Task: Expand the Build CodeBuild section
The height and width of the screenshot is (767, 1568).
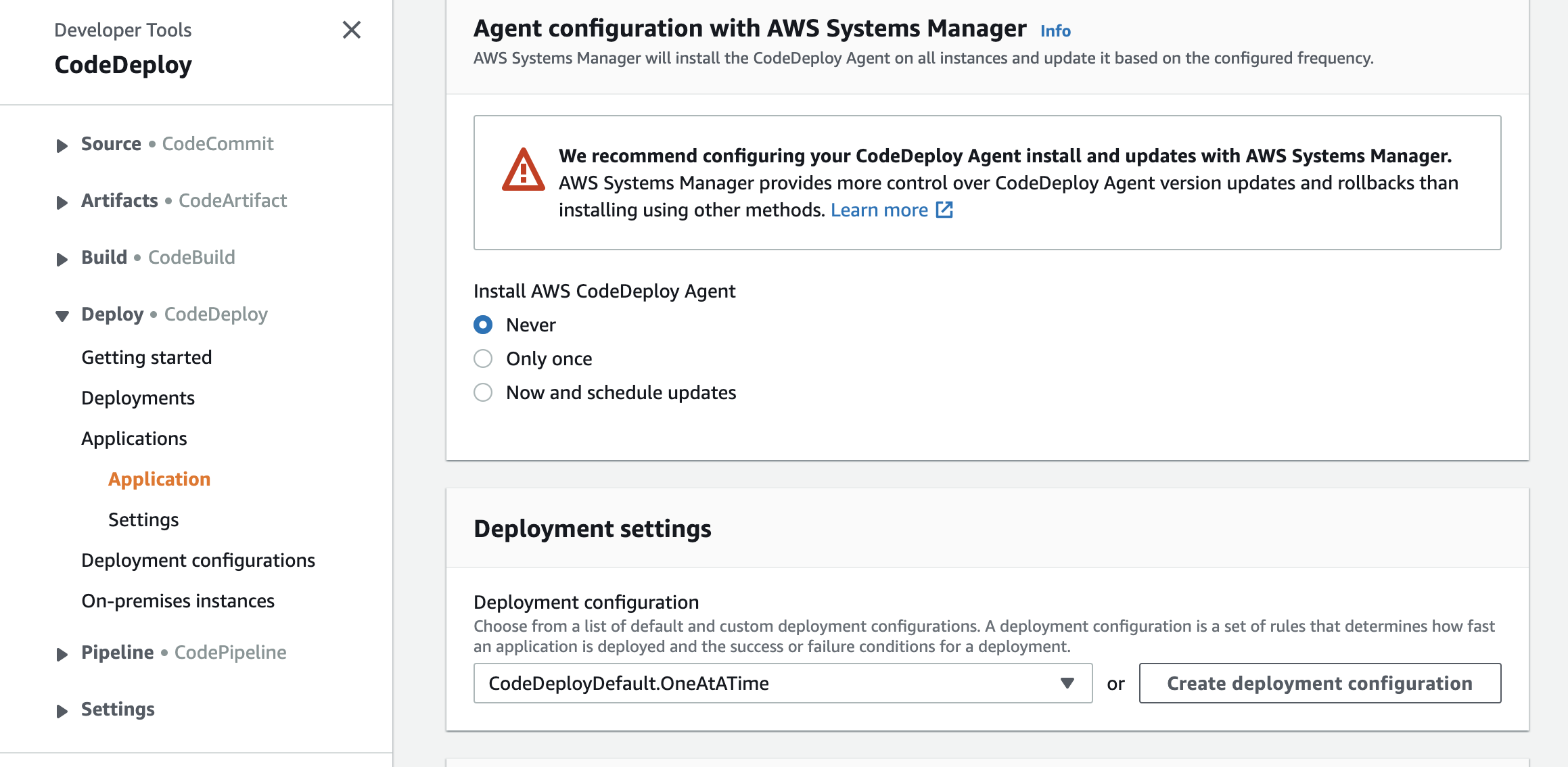Action: click(62, 259)
